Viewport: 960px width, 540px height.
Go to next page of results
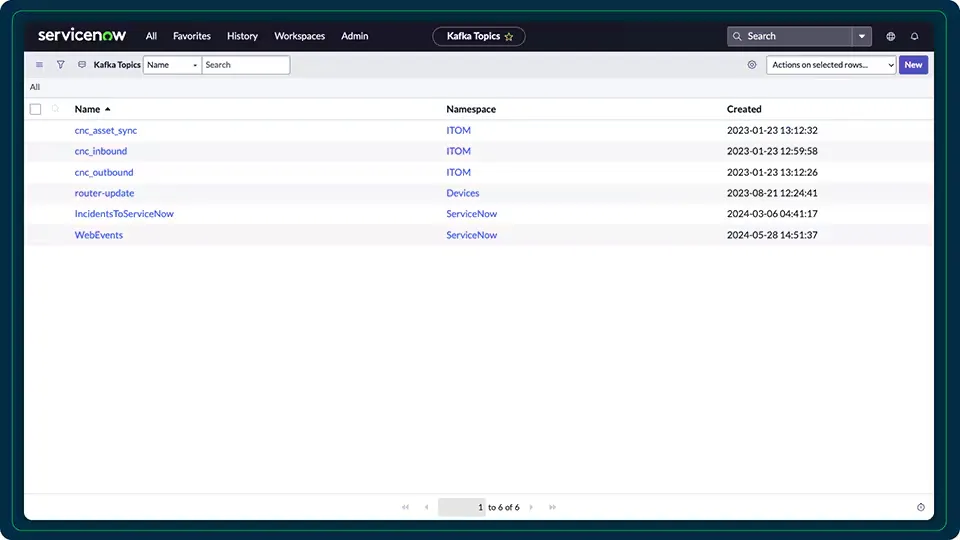(x=531, y=508)
